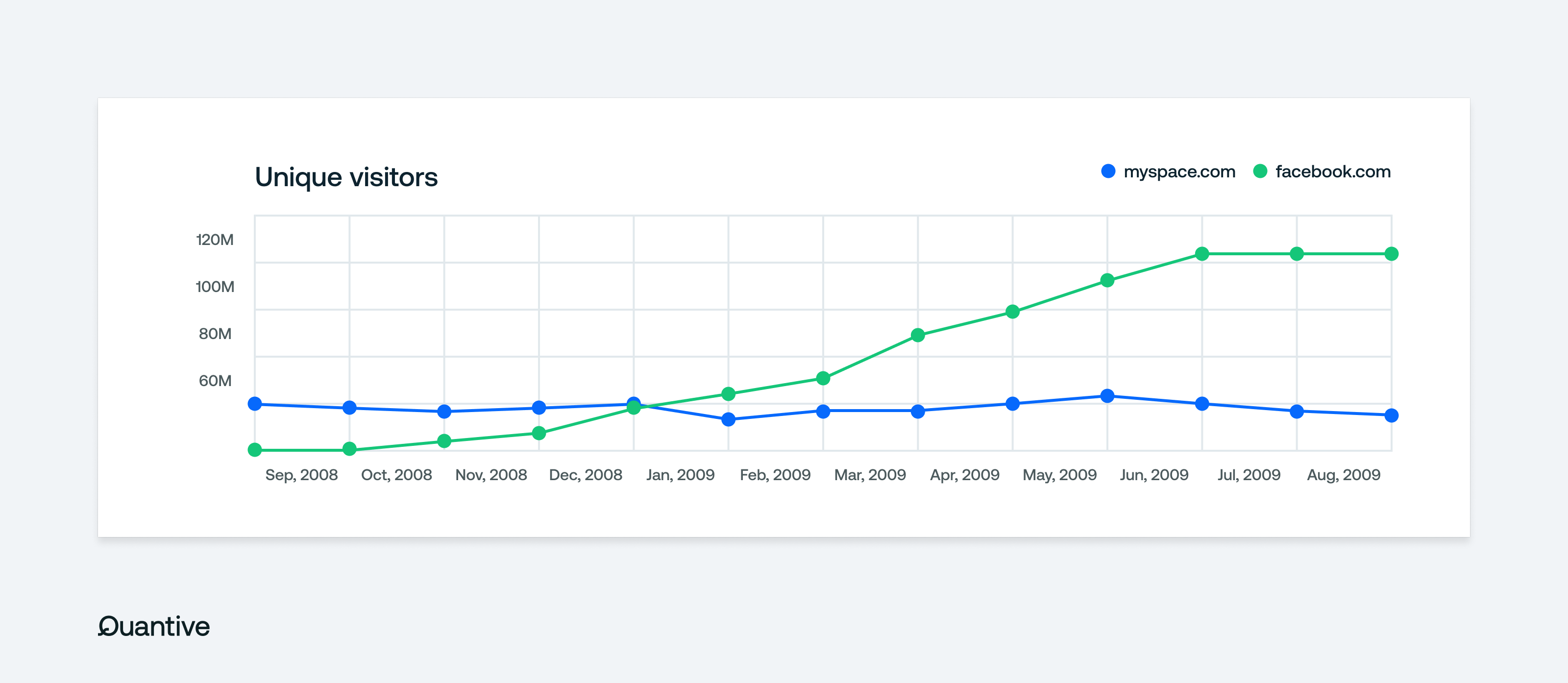Click the Mar, 2009 axis label
The height and width of the screenshot is (683, 1568).
[x=870, y=475]
